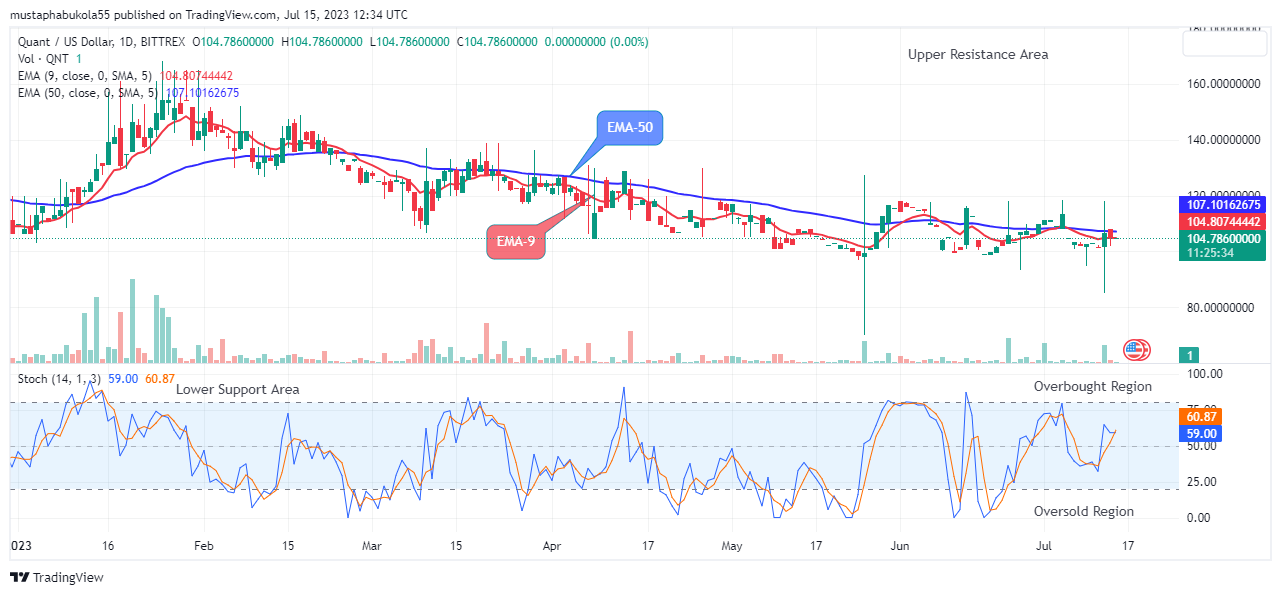Click the 0.00000000 (0.00%) change value
This screenshot has height=595, width=1281.
click(x=596, y=42)
